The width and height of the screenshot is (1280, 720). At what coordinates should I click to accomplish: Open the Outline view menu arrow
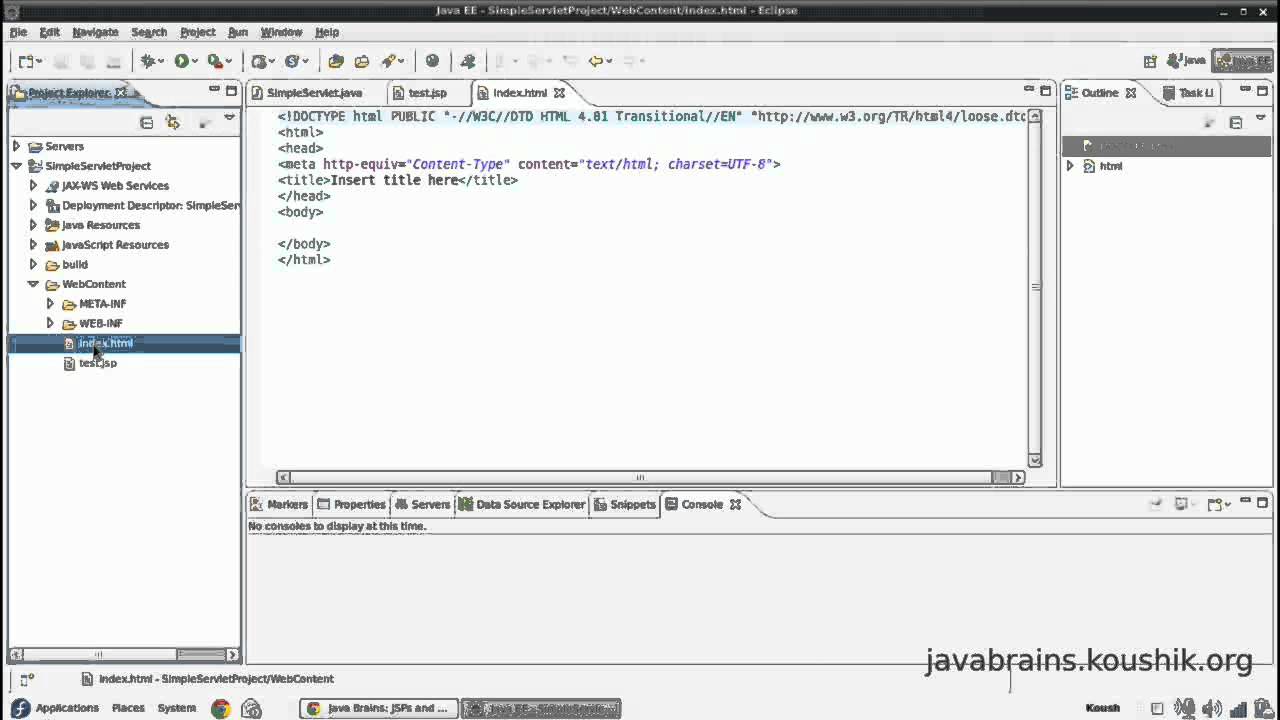pyautogui.click(x=1261, y=119)
